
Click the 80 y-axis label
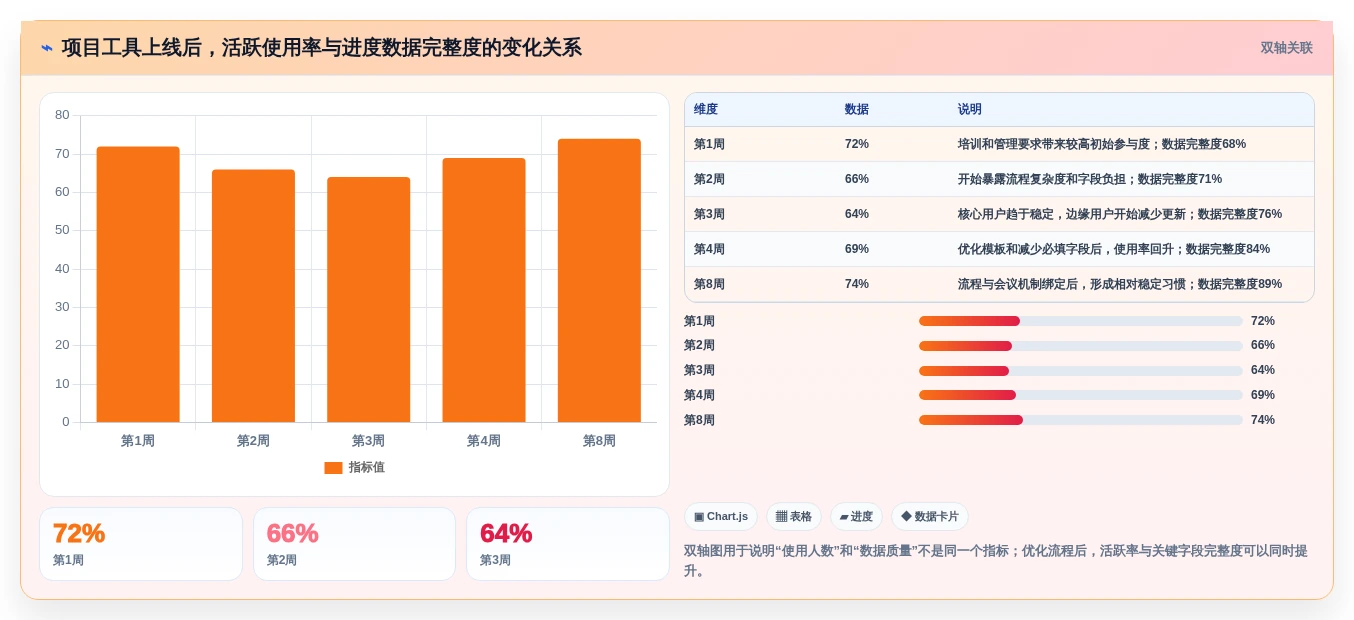click(x=62, y=115)
